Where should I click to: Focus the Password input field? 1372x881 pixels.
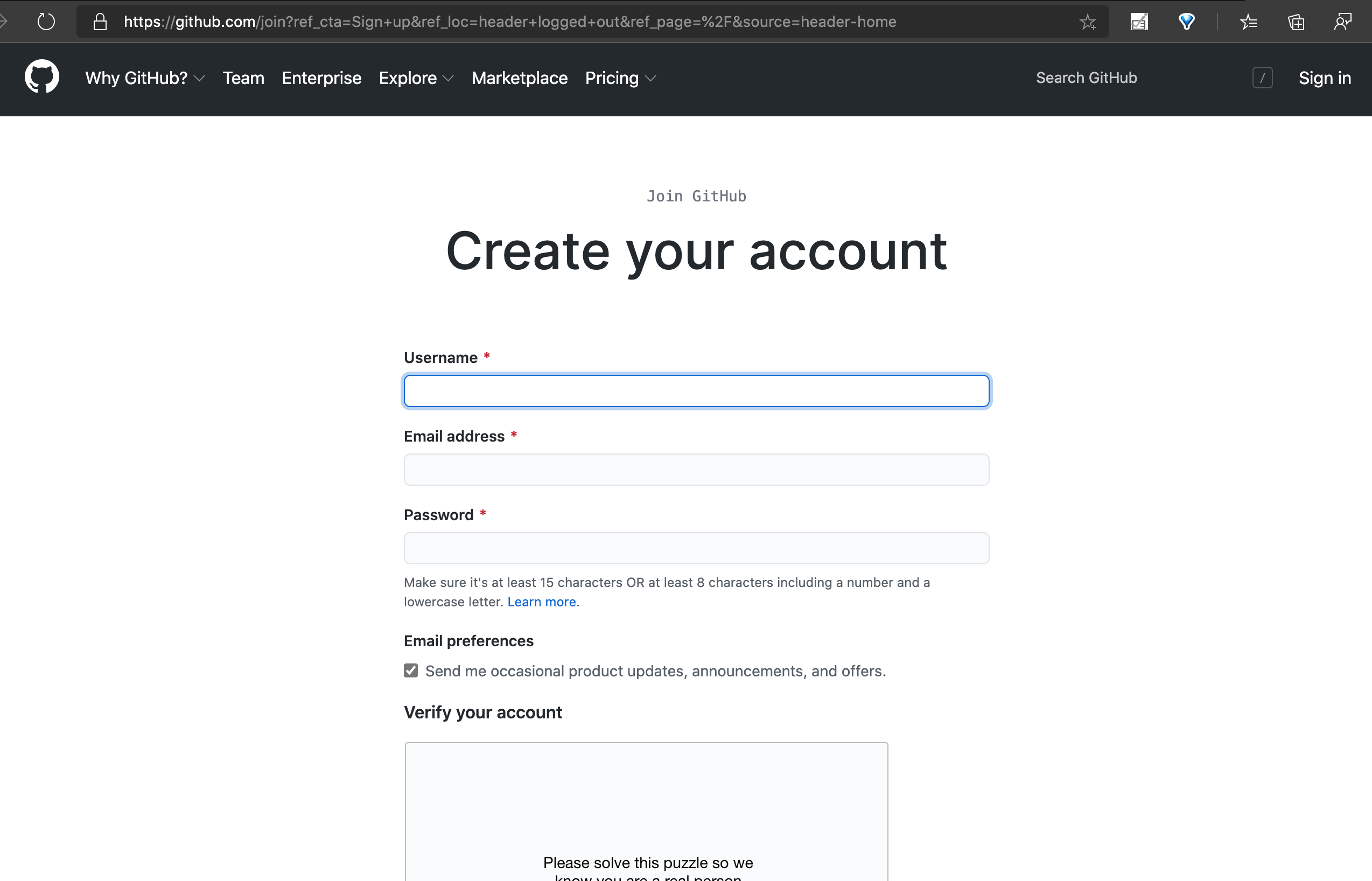(x=697, y=548)
